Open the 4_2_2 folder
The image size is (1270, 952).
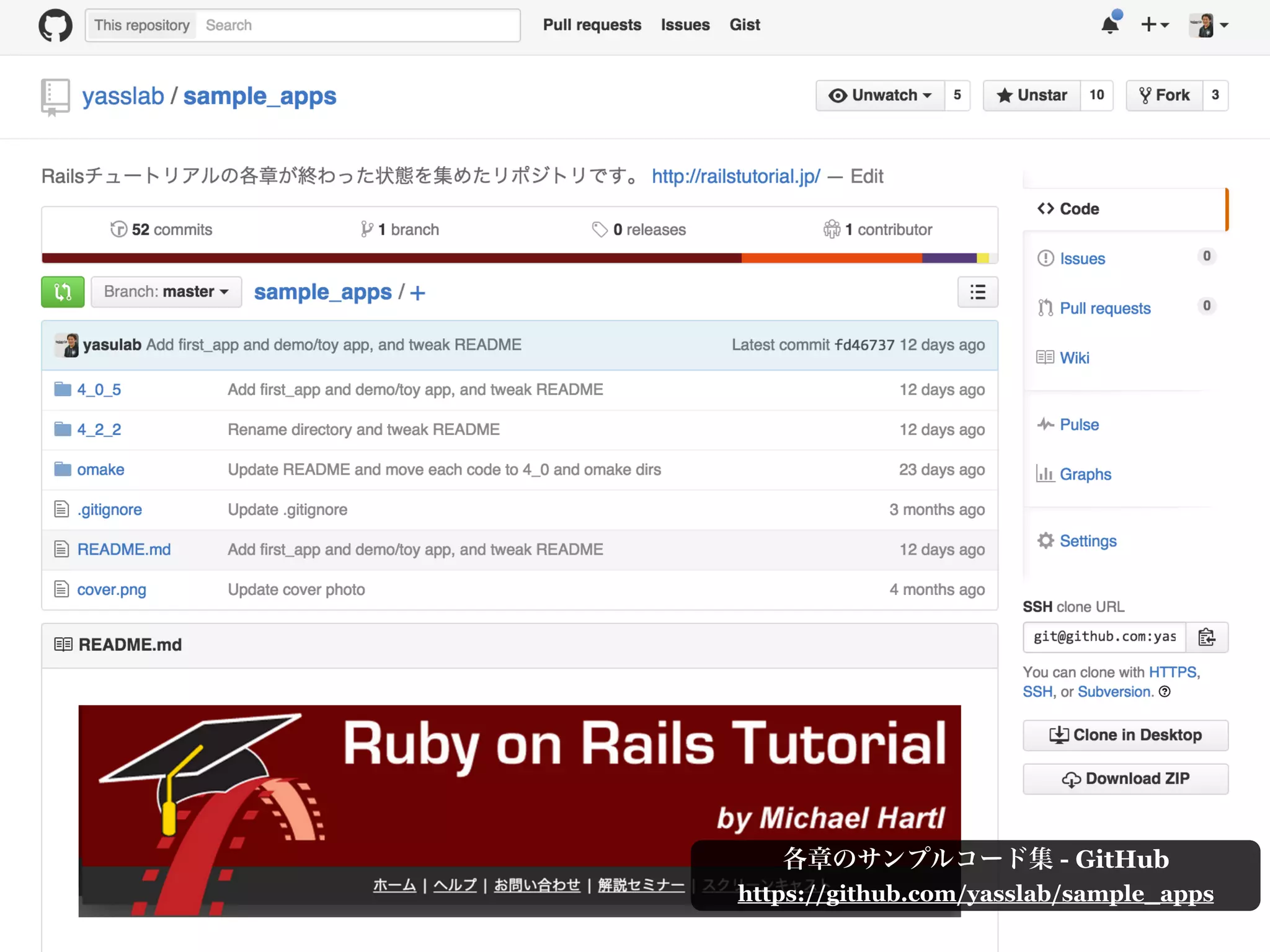pos(99,430)
